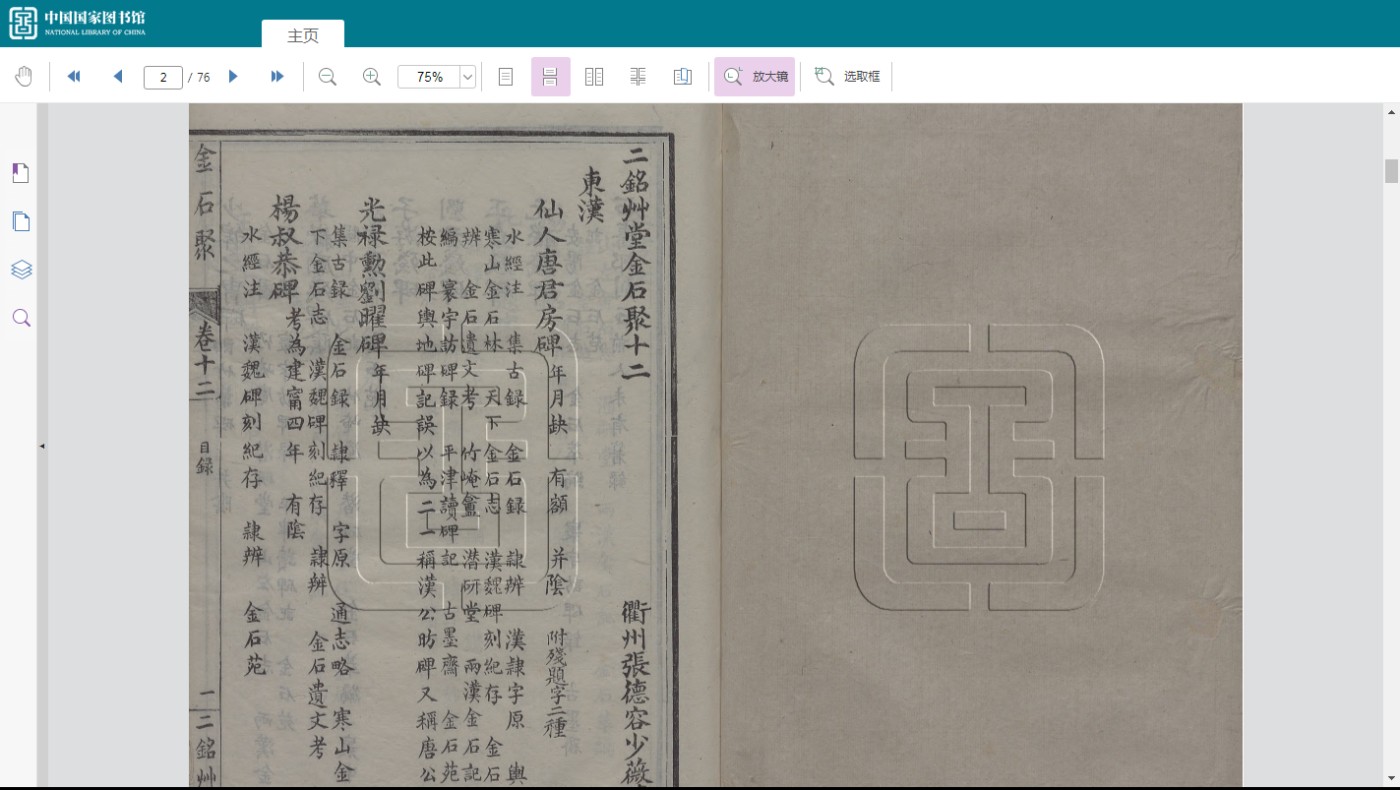This screenshot has width=1400, height=790.
Task: Open the page thumbnails sidebar panel
Action: [21, 221]
